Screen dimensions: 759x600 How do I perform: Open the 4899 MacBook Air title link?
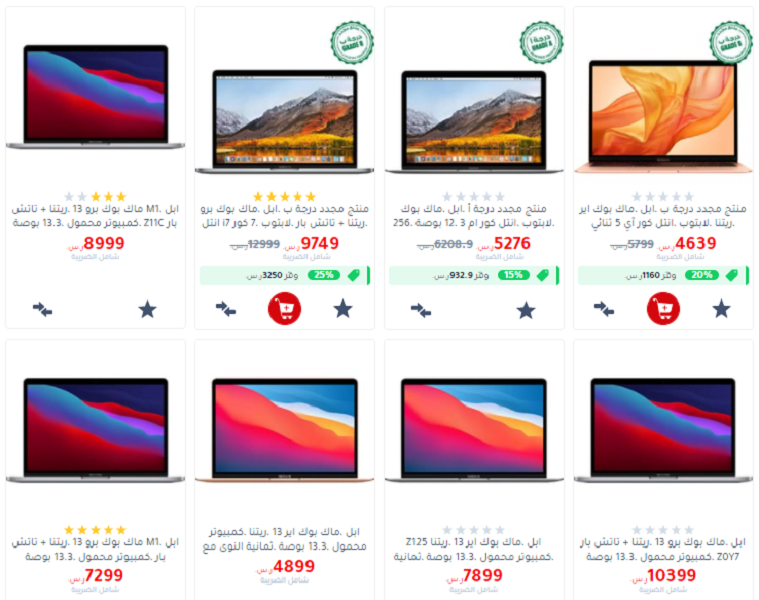tap(285, 539)
